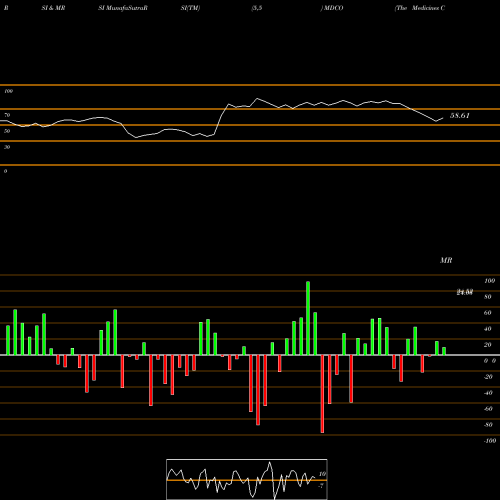The image size is (500, 500).
Task: Click the 30 label on the RSI axis
Action: coord(7,147)
